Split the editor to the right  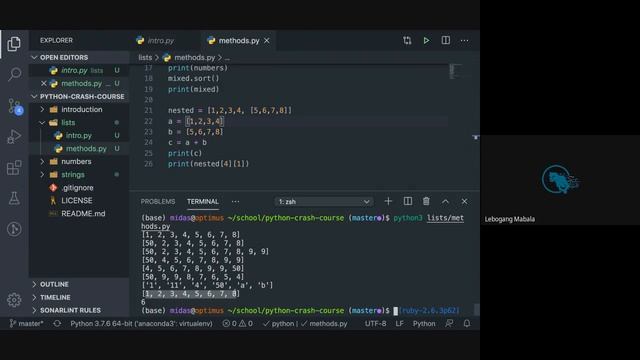click(x=446, y=40)
